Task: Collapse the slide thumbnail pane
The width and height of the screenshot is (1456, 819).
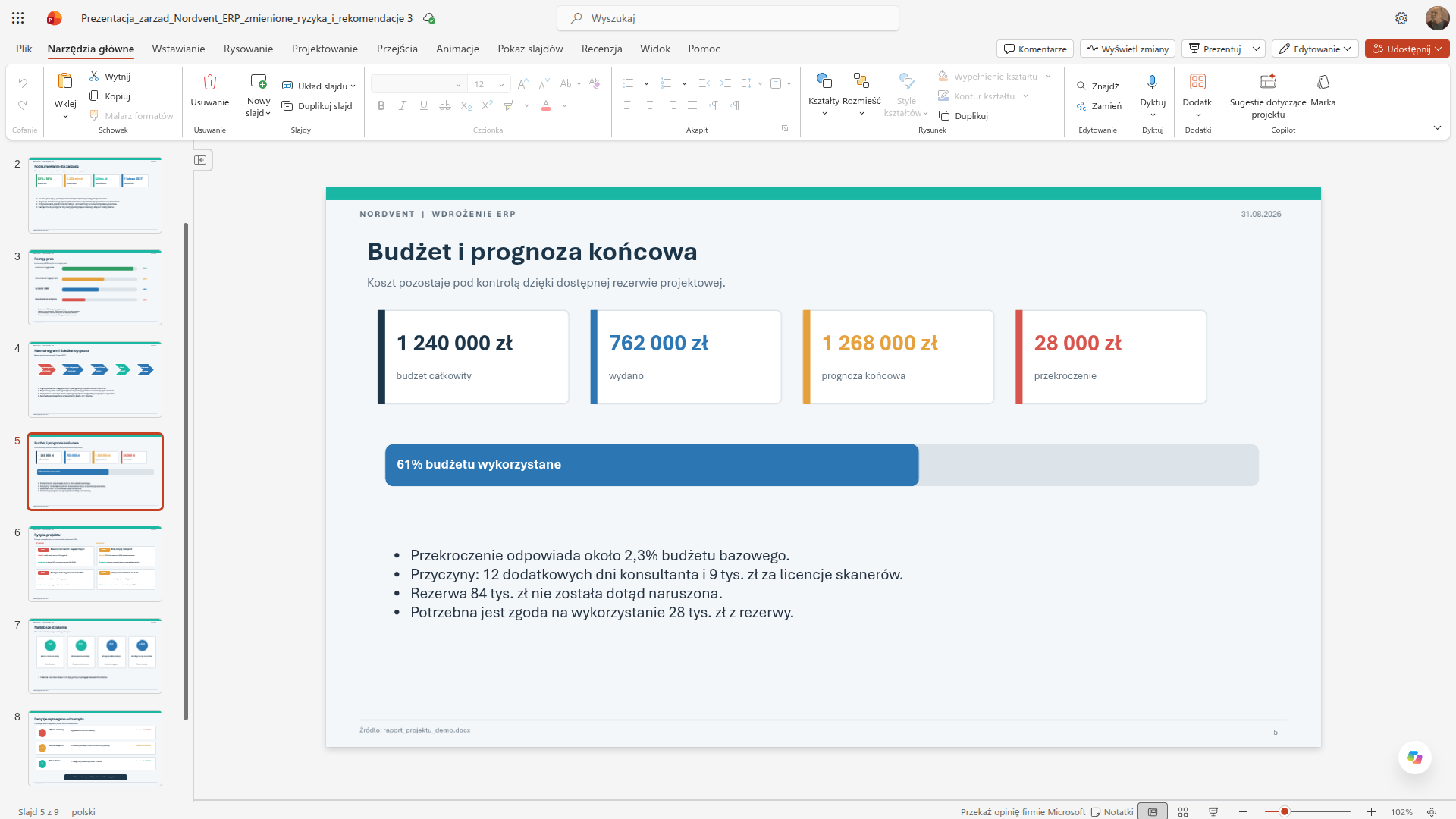Action: (x=200, y=160)
